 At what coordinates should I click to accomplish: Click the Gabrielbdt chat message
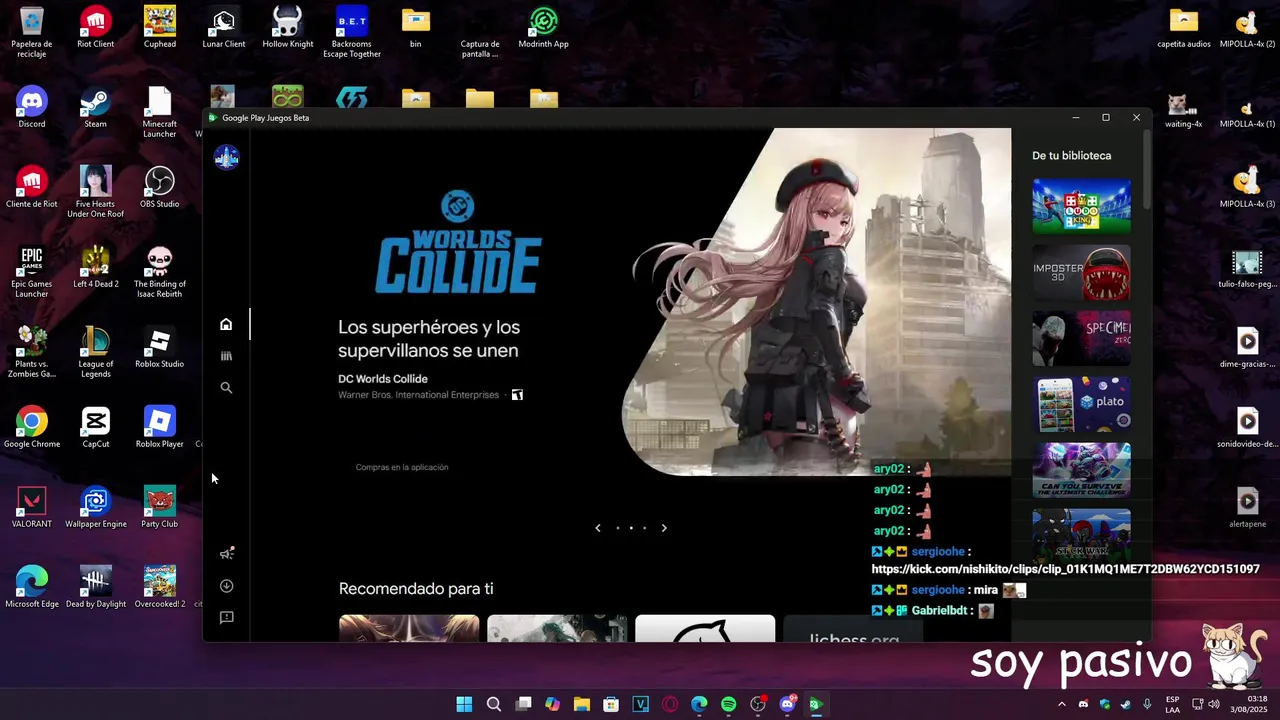tap(933, 611)
